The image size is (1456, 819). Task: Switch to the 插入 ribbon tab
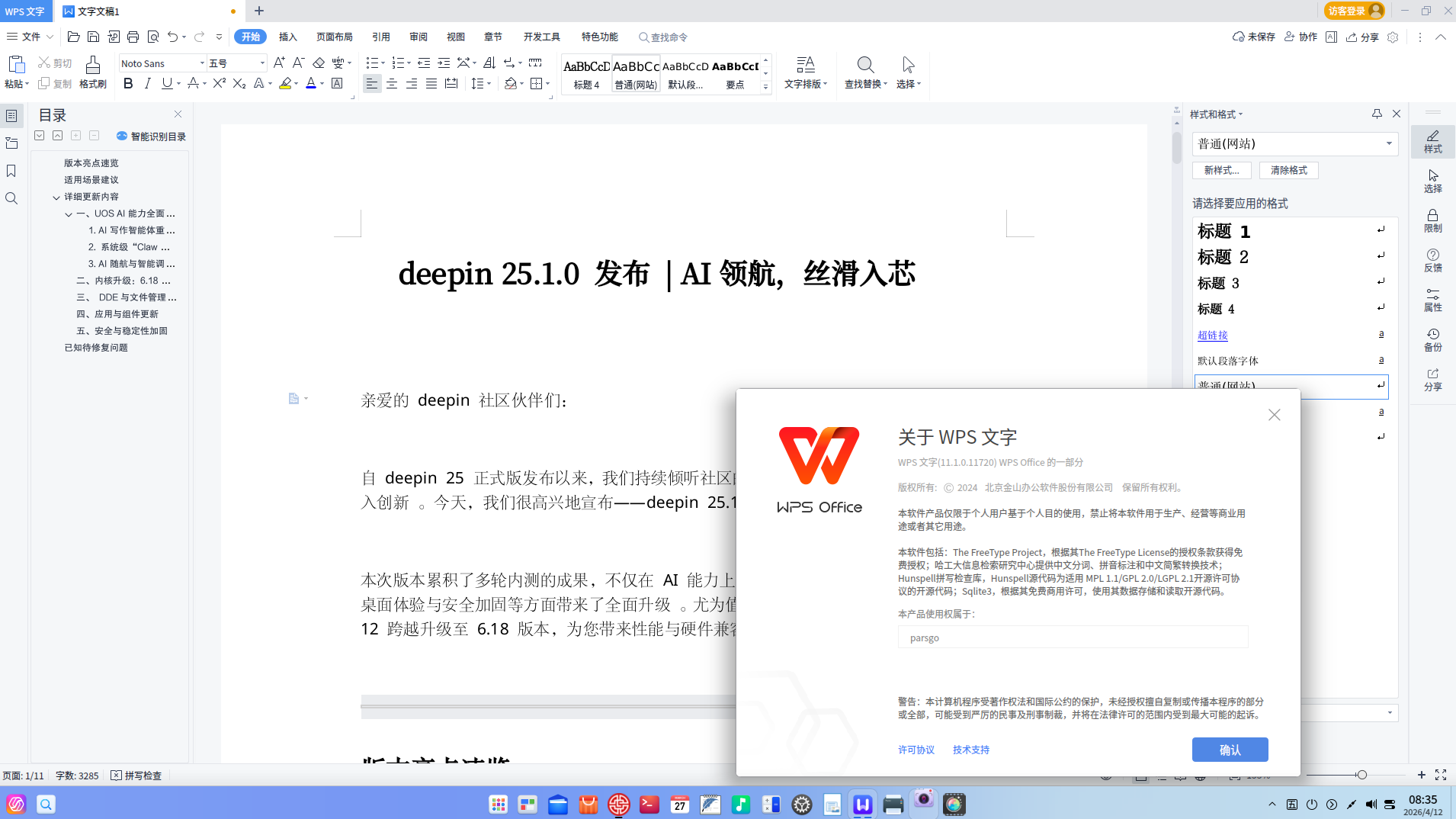[x=287, y=37]
